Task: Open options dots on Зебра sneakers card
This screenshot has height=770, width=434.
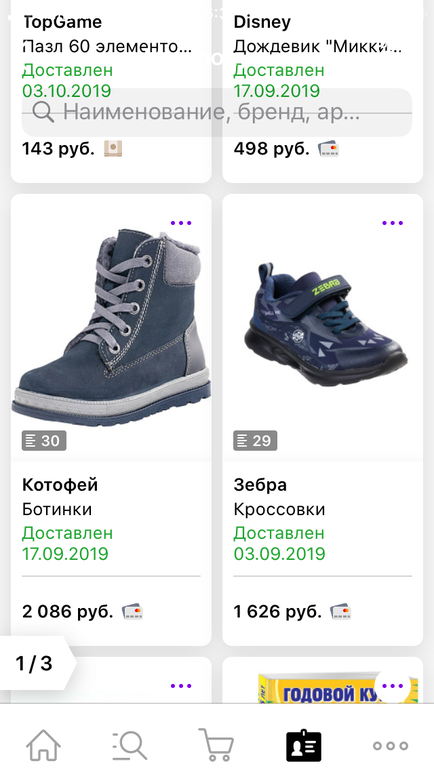Action: (392, 223)
